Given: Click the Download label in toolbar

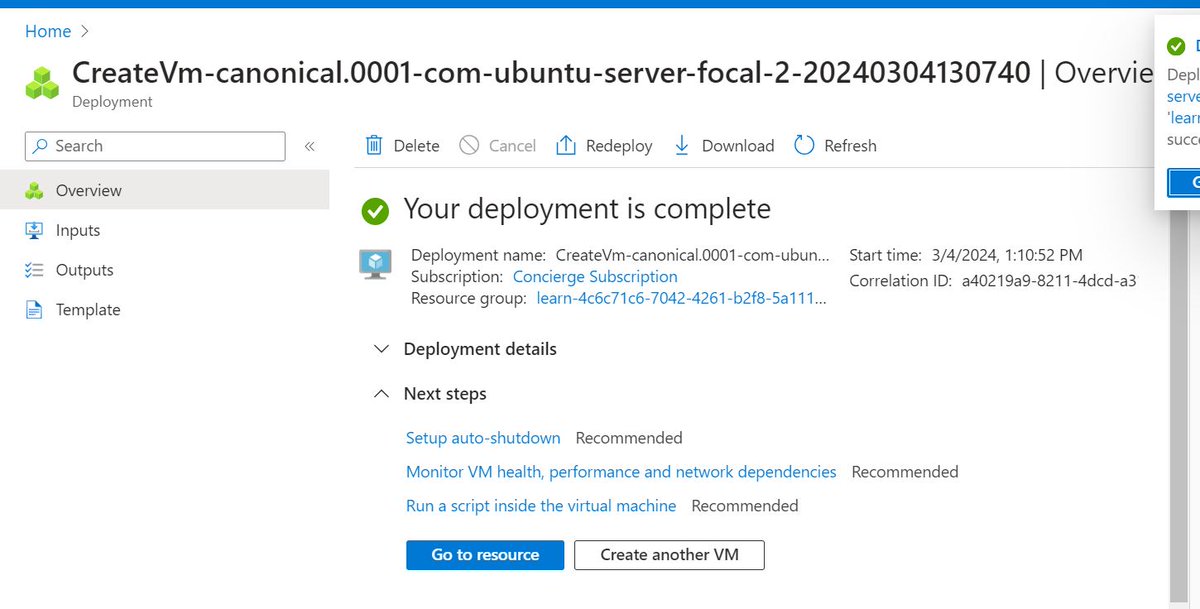Looking at the screenshot, I should click(x=738, y=146).
